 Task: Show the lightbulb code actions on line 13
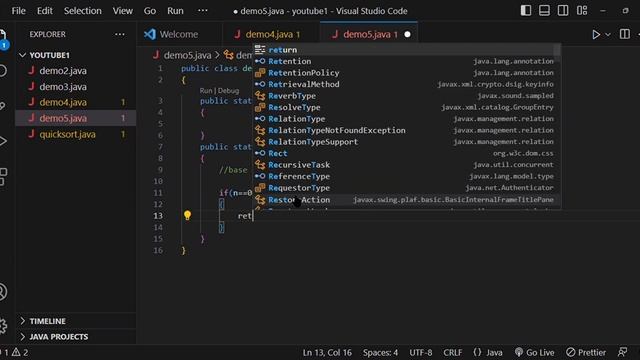[187, 215]
